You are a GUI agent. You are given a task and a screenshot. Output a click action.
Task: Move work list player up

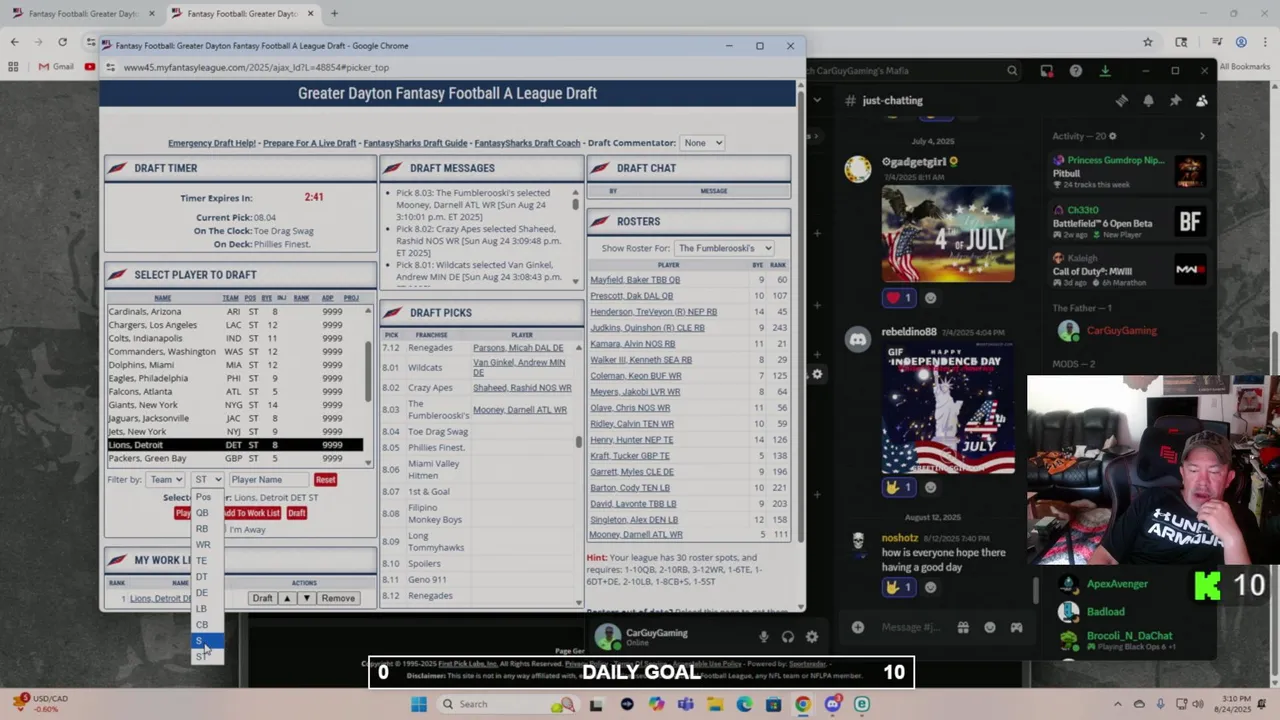pyautogui.click(x=287, y=598)
